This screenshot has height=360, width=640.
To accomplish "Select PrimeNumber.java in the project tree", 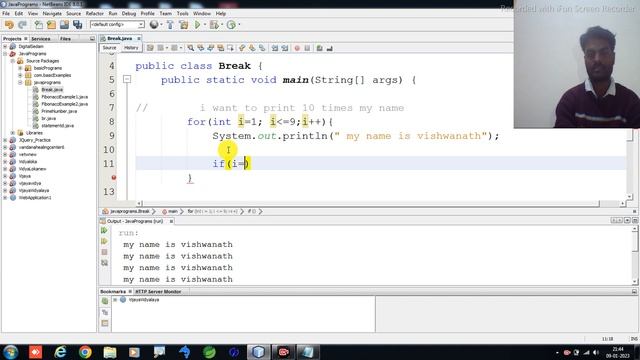I will (59, 111).
